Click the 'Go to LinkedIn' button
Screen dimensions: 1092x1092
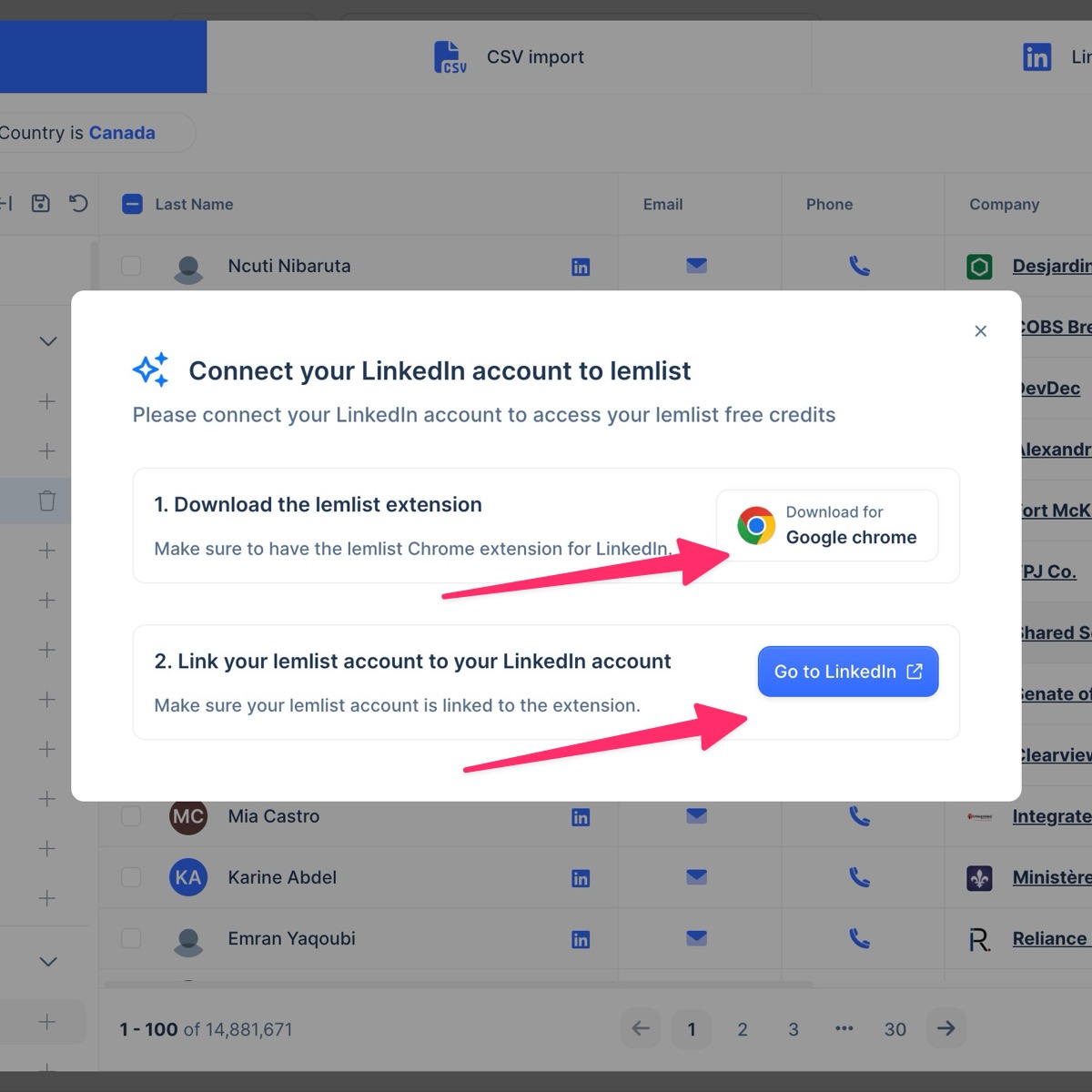[847, 672]
